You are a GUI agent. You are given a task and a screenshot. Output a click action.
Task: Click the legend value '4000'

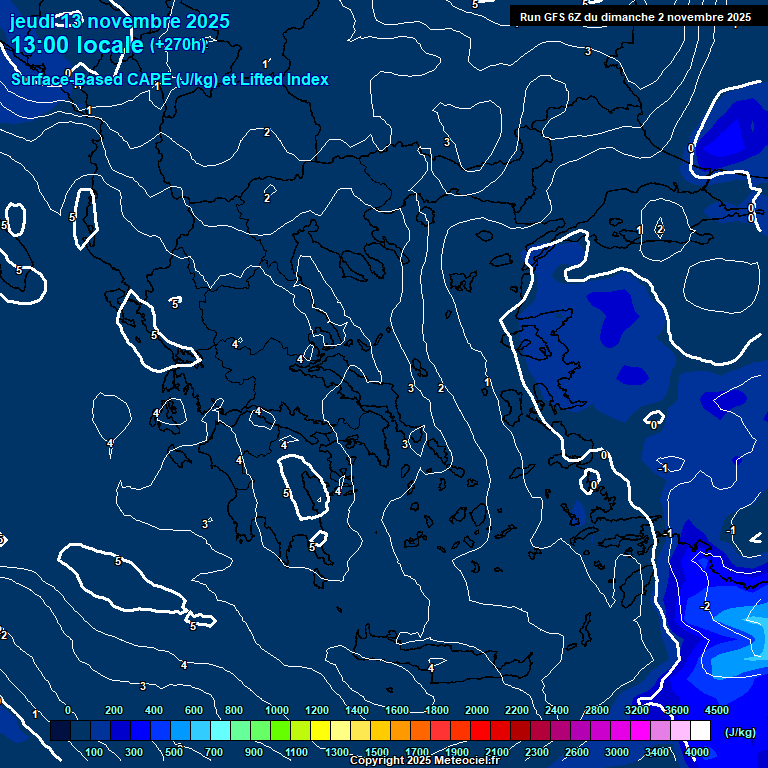point(697,752)
